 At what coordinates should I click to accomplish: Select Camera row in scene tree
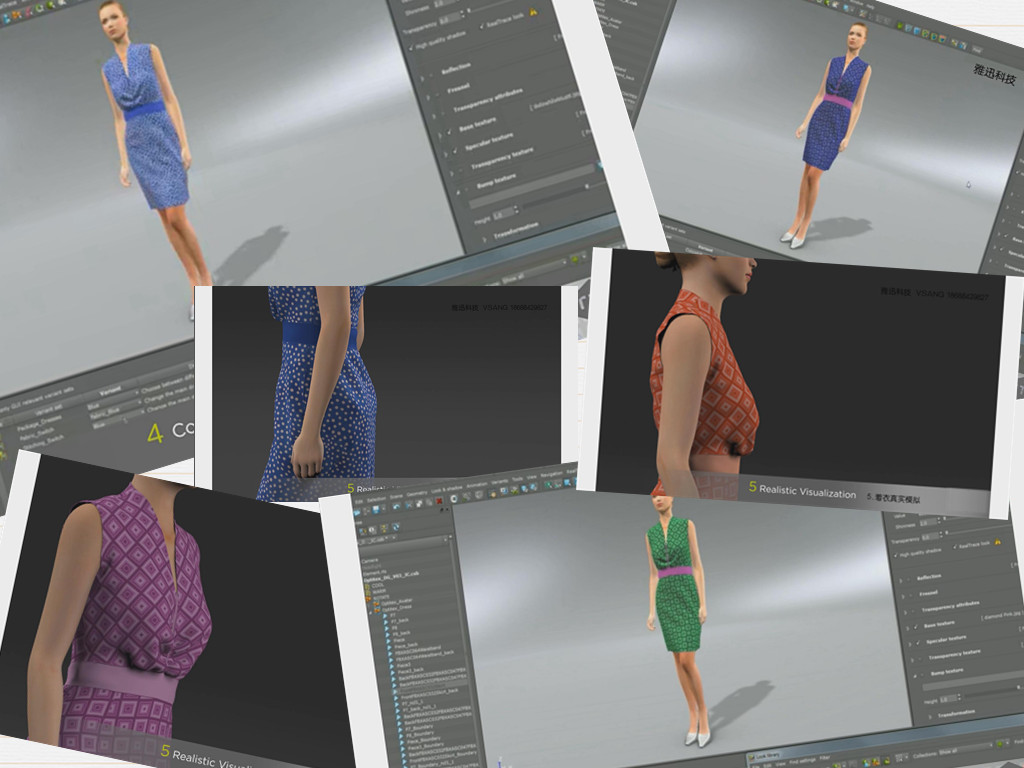click(x=370, y=560)
